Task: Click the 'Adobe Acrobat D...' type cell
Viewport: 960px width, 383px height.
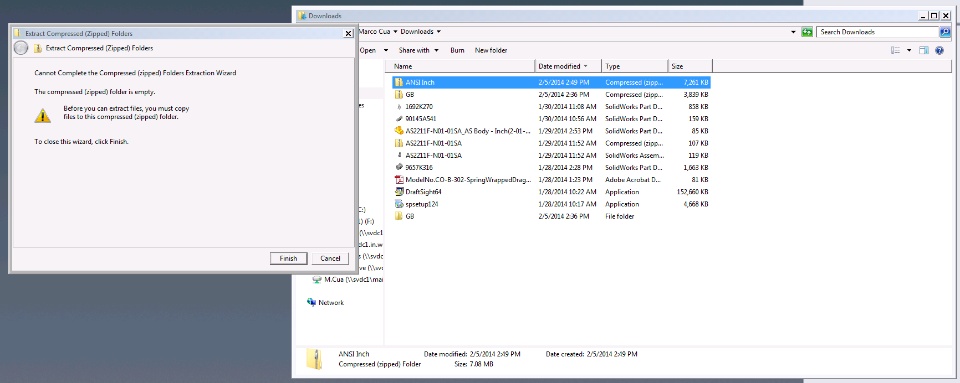Action: pyautogui.click(x=634, y=179)
